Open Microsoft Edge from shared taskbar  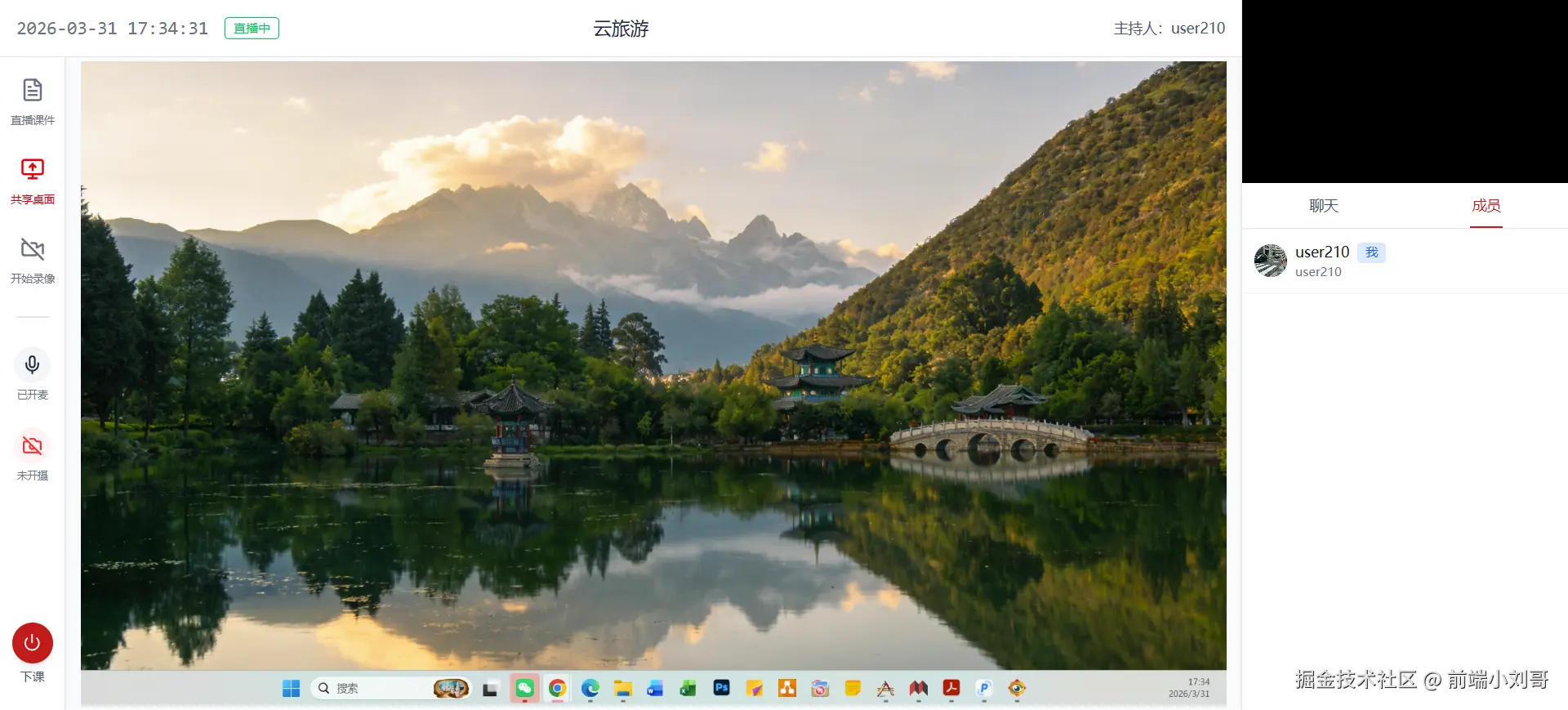[x=590, y=689]
